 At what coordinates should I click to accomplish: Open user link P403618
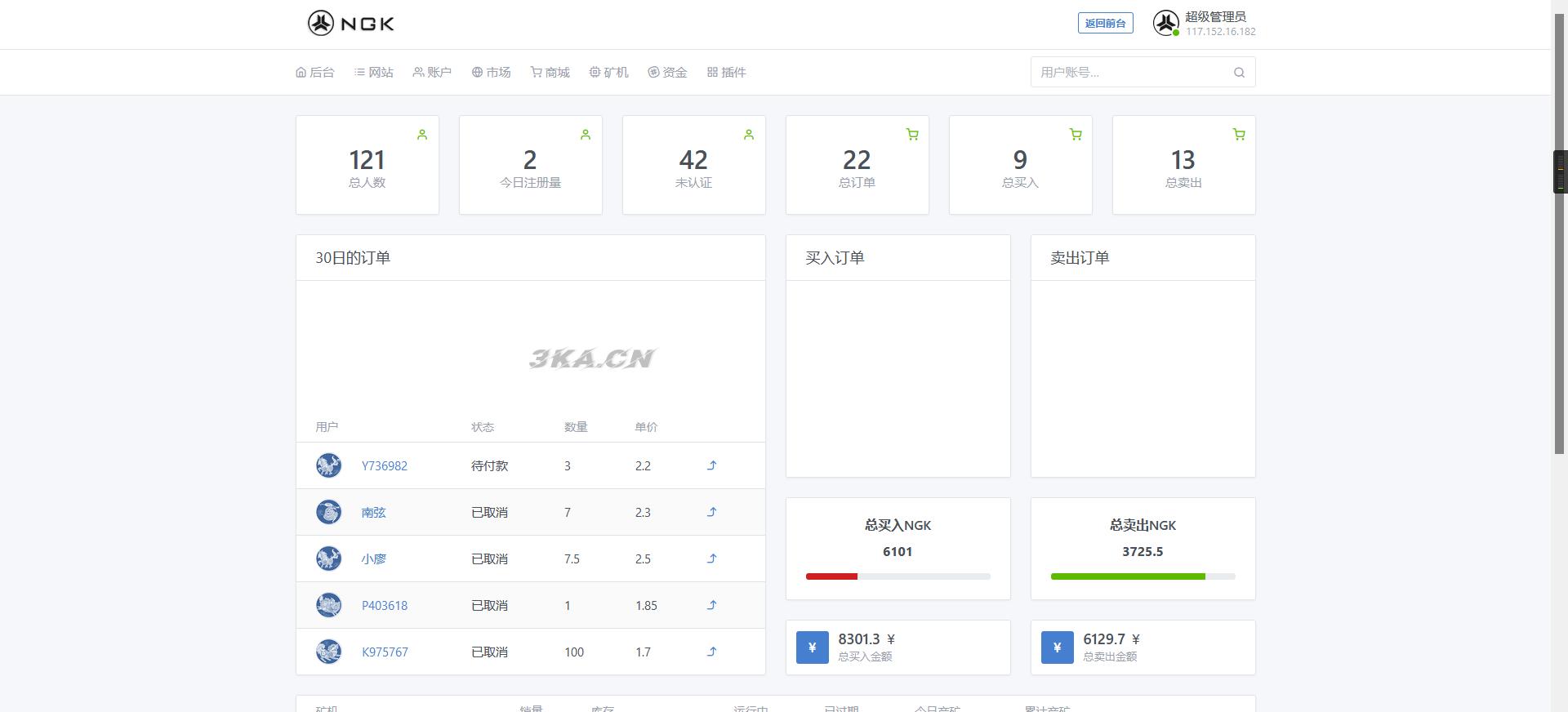pos(385,606)
